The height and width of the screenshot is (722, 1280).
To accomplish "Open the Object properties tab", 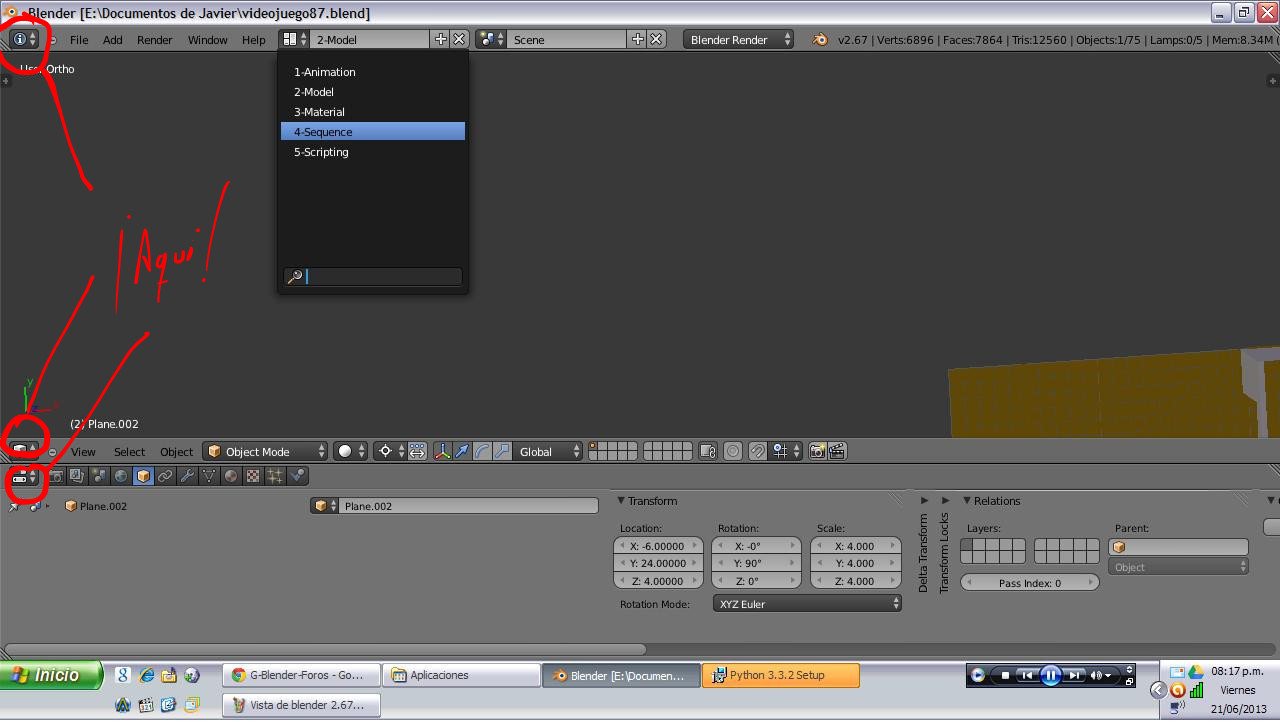I will pyautogui.click(x=143, y=477).
